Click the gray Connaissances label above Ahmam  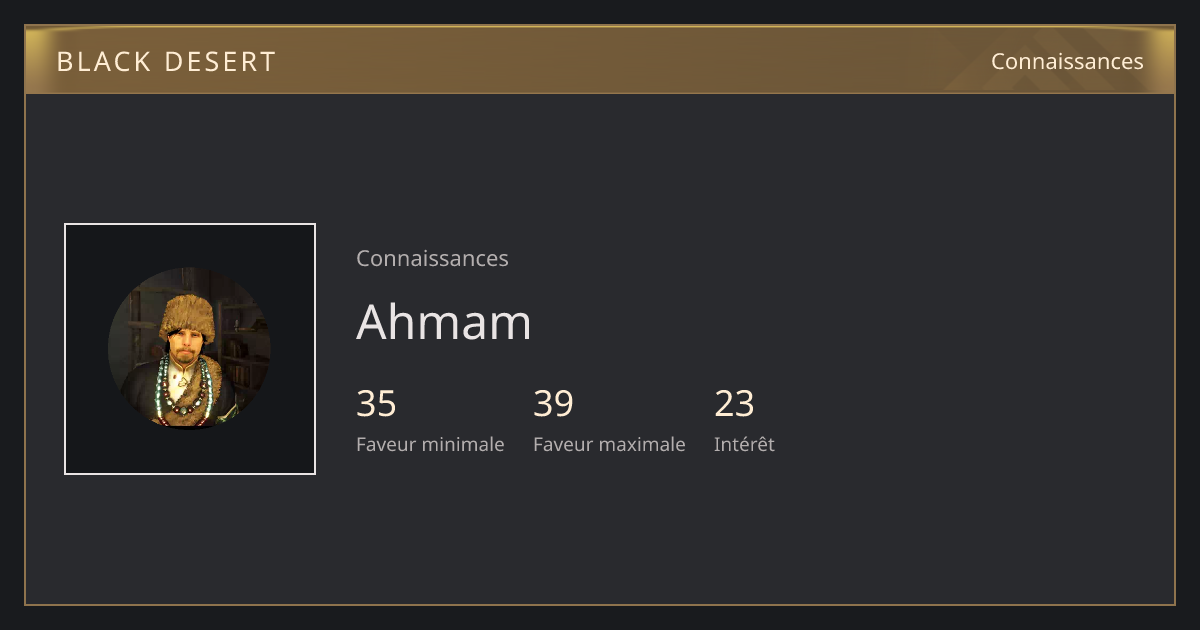[432, 259]
